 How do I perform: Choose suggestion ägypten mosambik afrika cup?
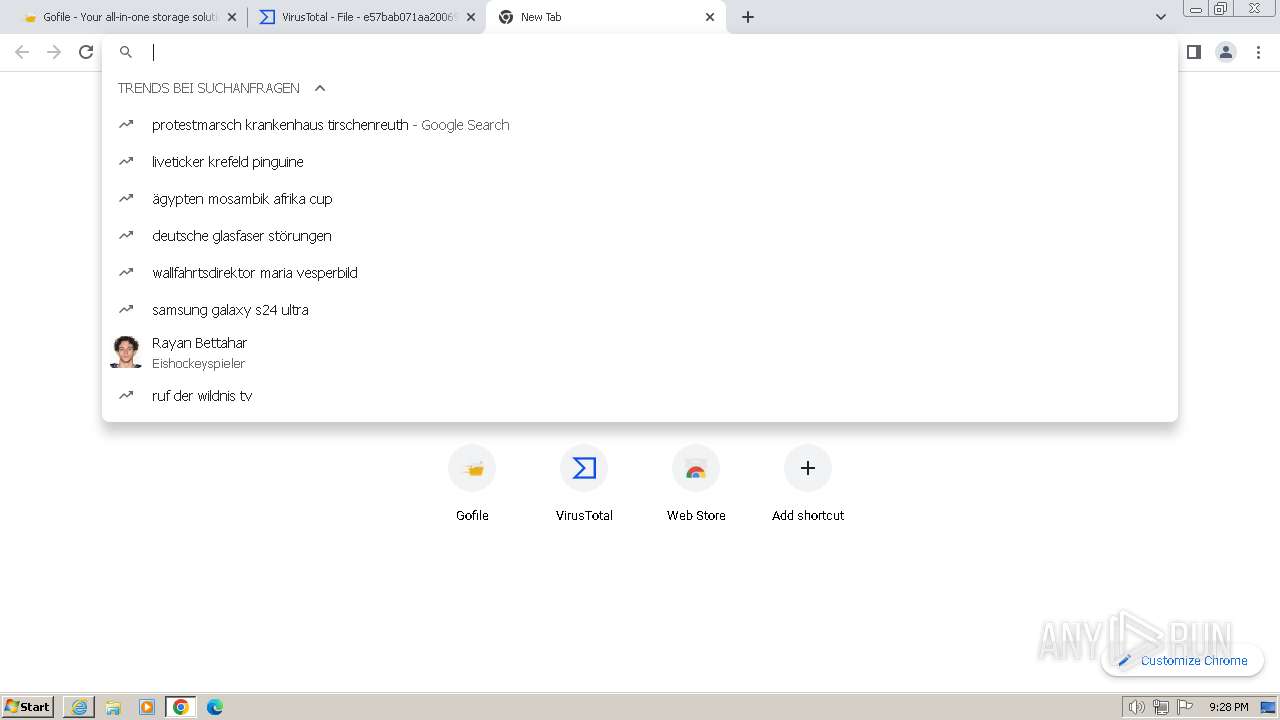coord(640,199)
